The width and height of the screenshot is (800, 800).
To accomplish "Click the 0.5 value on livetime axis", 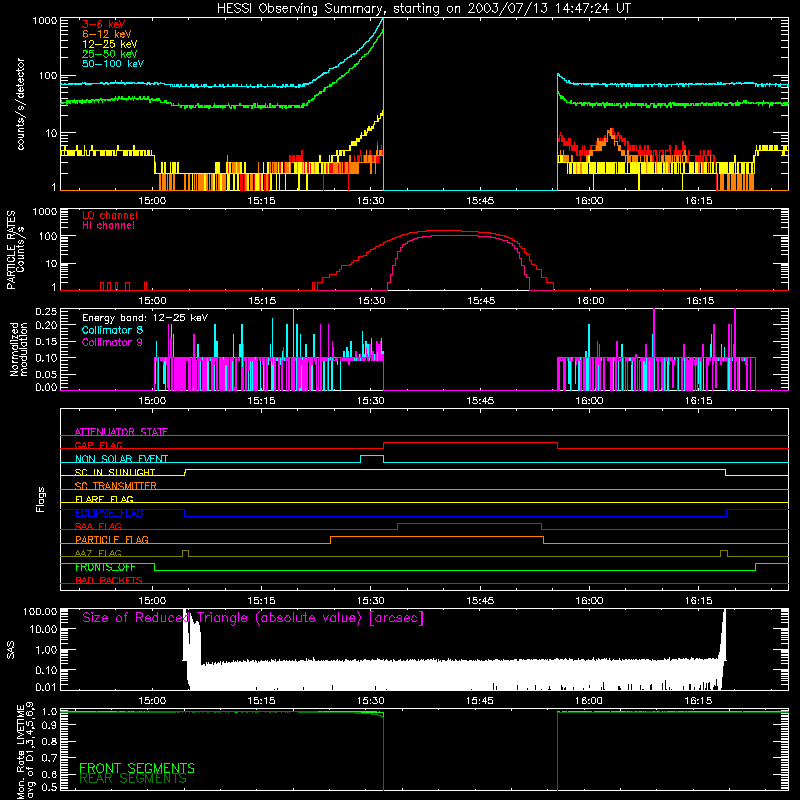I will point(49,787).
